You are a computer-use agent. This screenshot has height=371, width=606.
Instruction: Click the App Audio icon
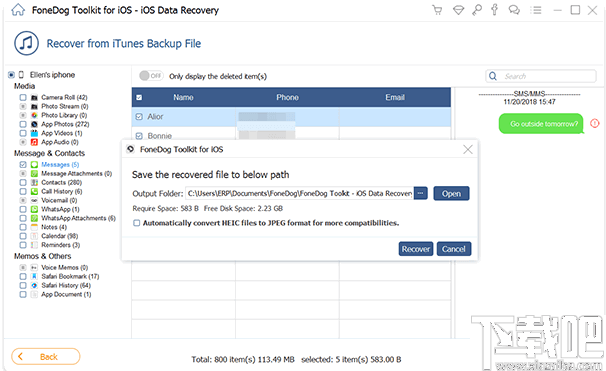tap(34, 142)
